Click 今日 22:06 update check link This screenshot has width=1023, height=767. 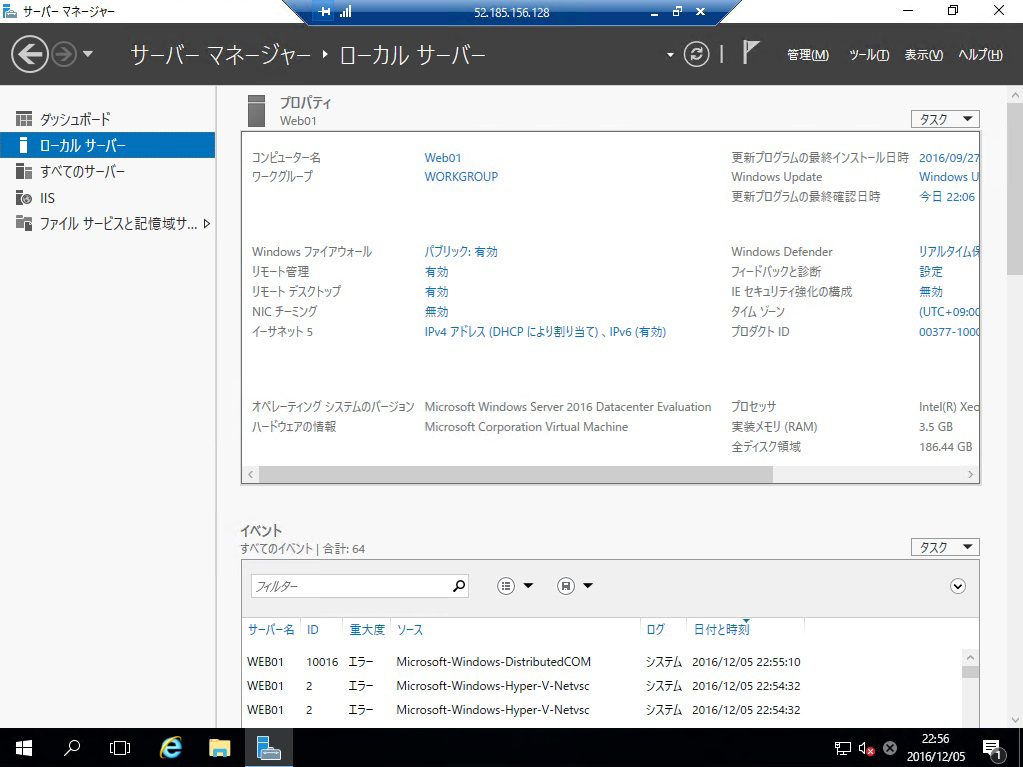pyautogui.click(x=947, y=196)
